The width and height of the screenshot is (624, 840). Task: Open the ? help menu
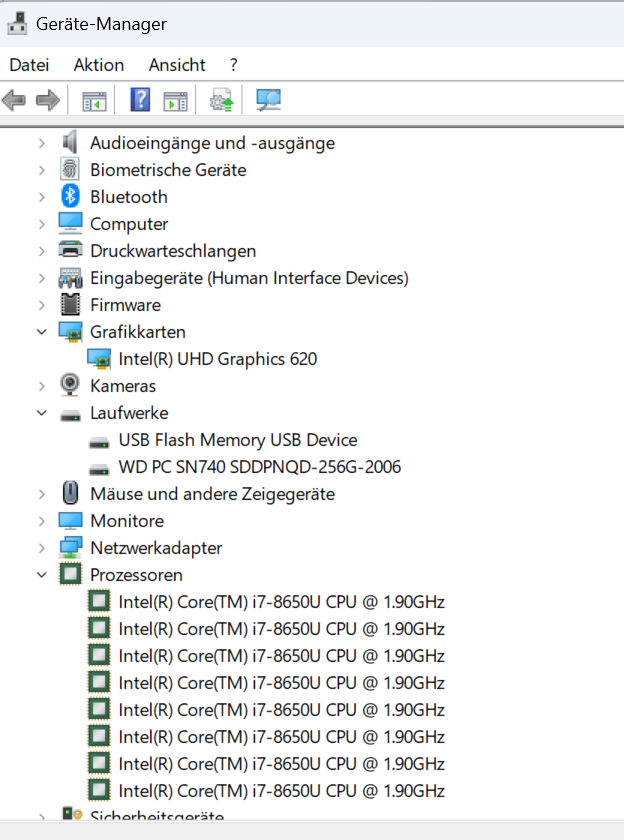[x=233, y=65]
